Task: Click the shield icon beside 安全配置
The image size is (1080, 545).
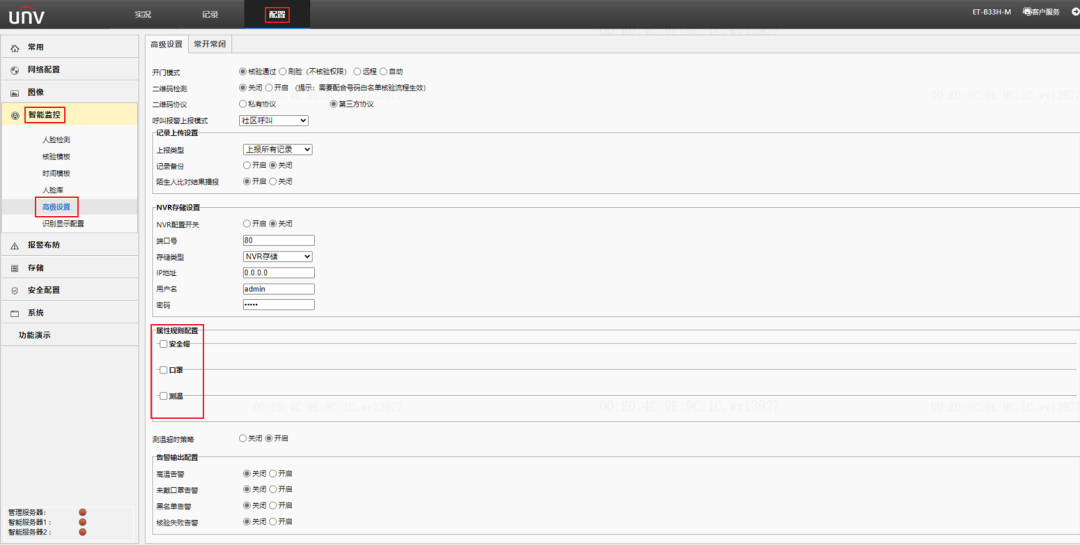Action: click(x=15, y=291)
